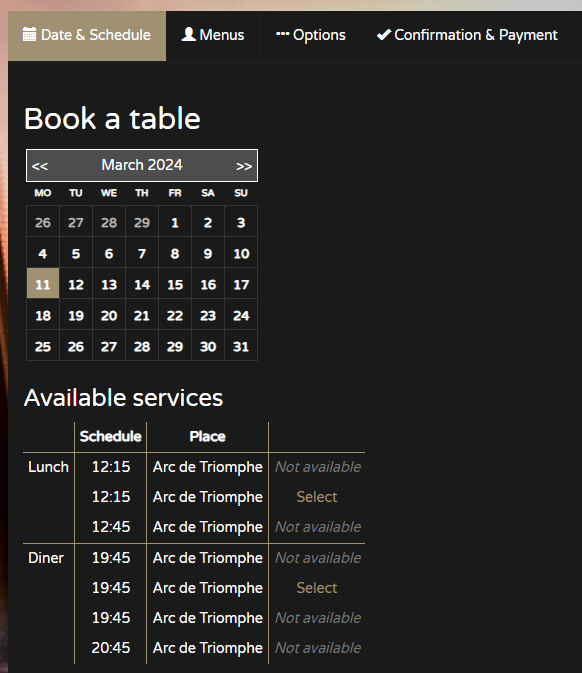Viewport: 582px width, 673px height.
Task: Click the highlighted date 11
Action: pos(43,283)
